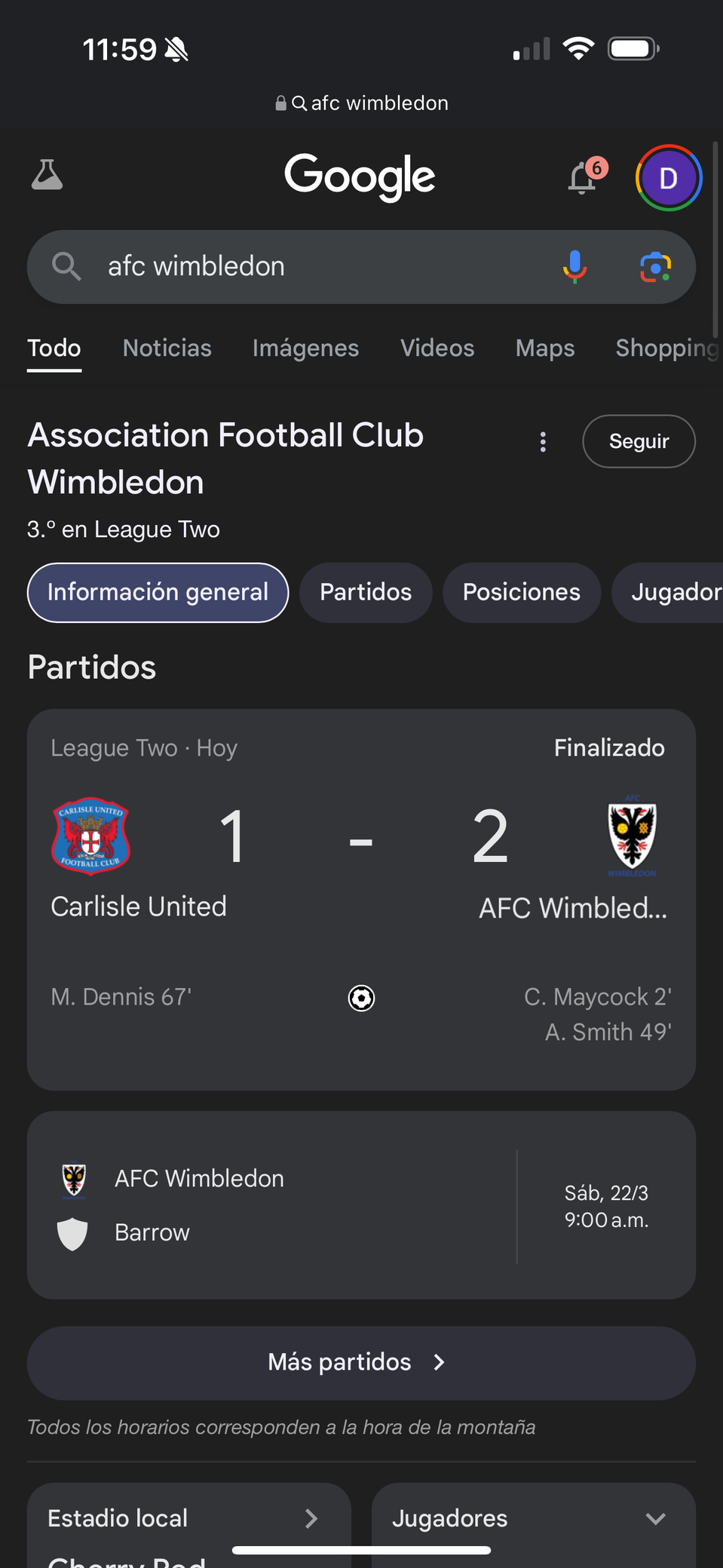Viewport: 723px width, 1568px height.
Task: Tap the profile avatar with letter D
Action: [669, 178]
